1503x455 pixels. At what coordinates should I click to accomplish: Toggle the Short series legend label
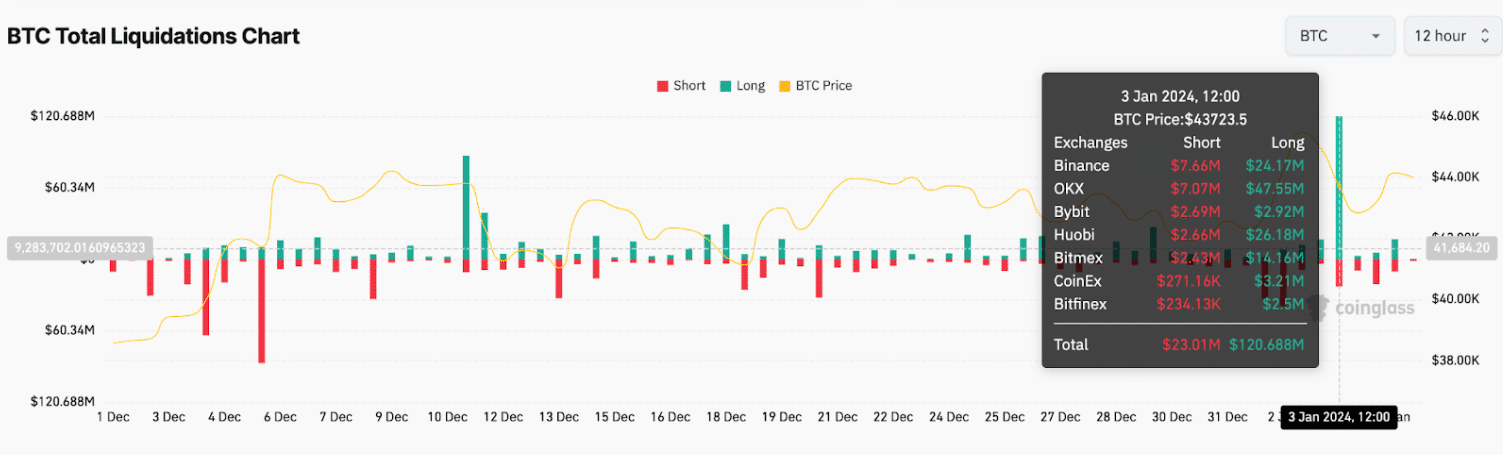689,86
